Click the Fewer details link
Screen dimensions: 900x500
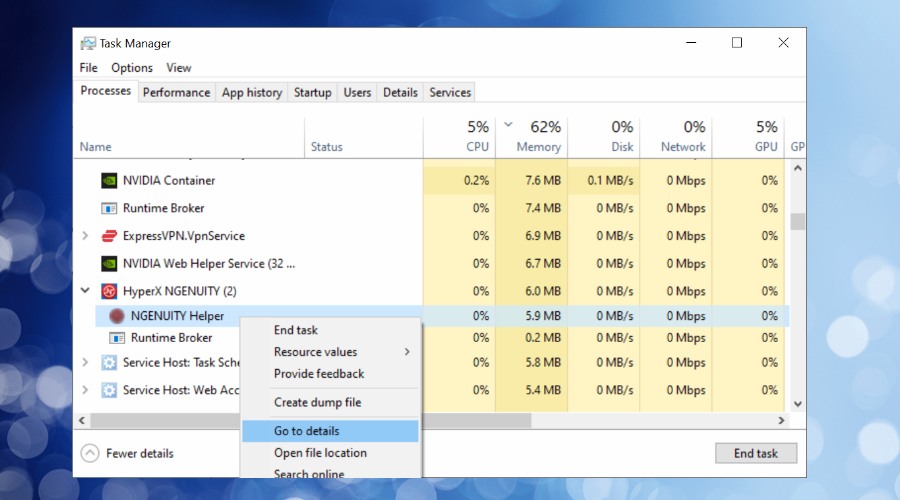(139, 454)
